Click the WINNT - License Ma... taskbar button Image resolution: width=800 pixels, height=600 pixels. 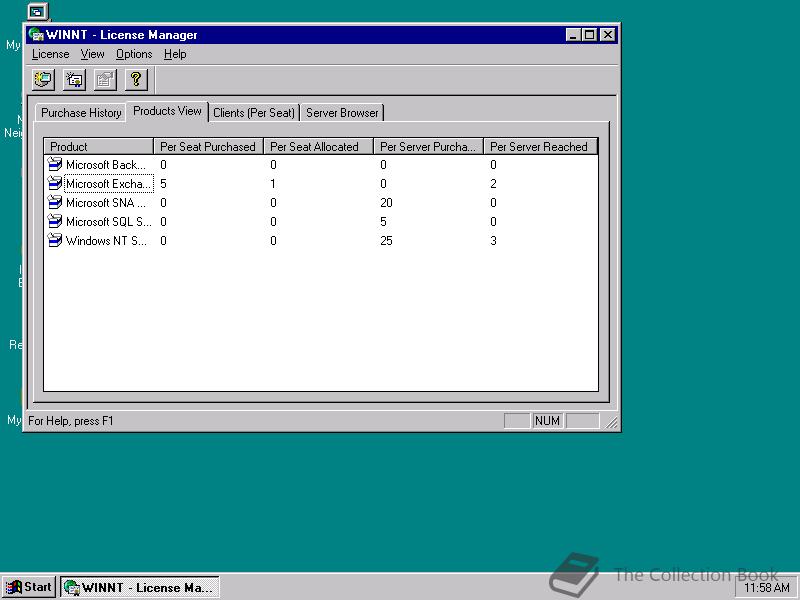click(x=140, y=587)
